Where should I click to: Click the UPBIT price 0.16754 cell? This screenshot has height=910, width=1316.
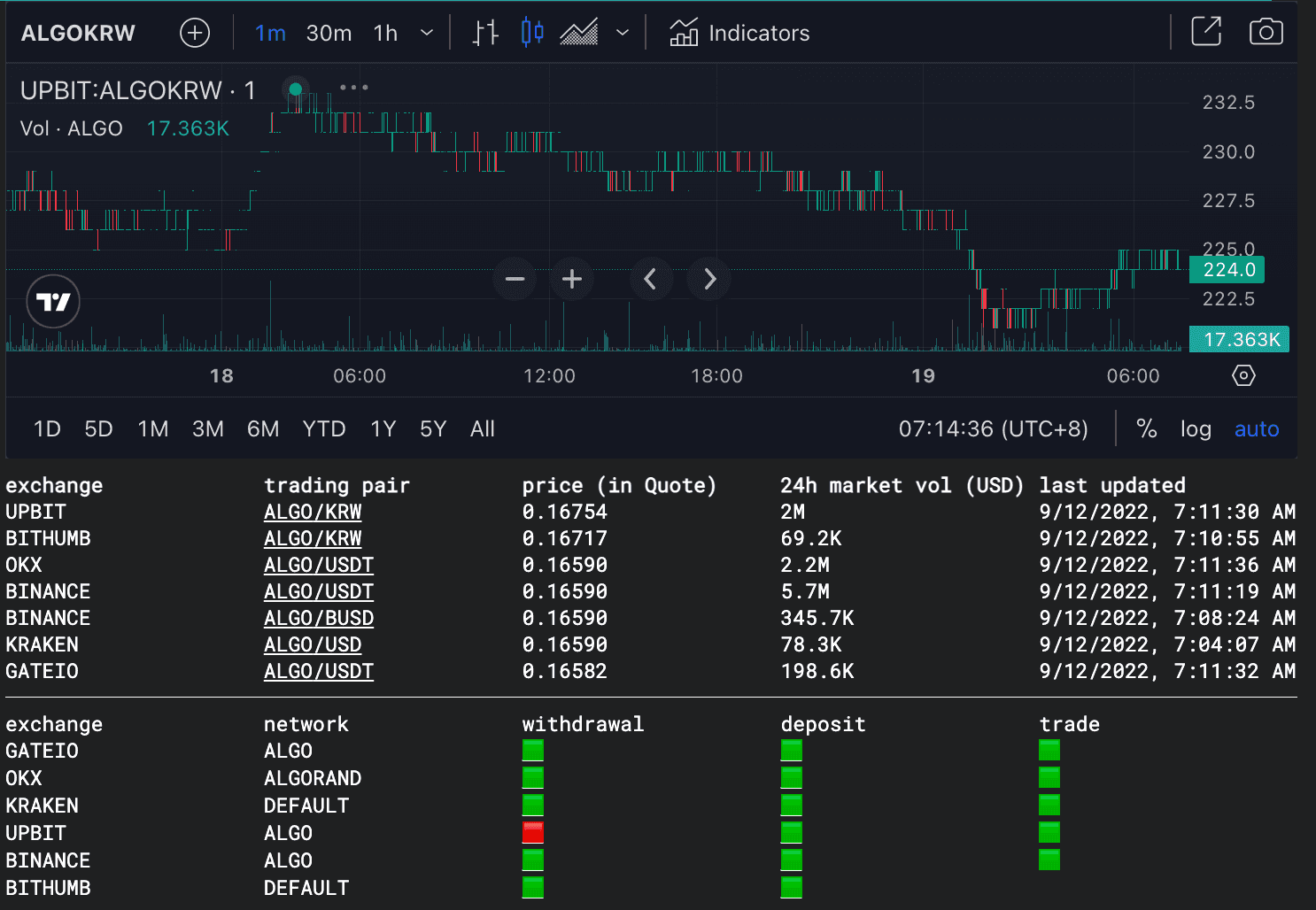pyautogui.click(x=565, y=512)
